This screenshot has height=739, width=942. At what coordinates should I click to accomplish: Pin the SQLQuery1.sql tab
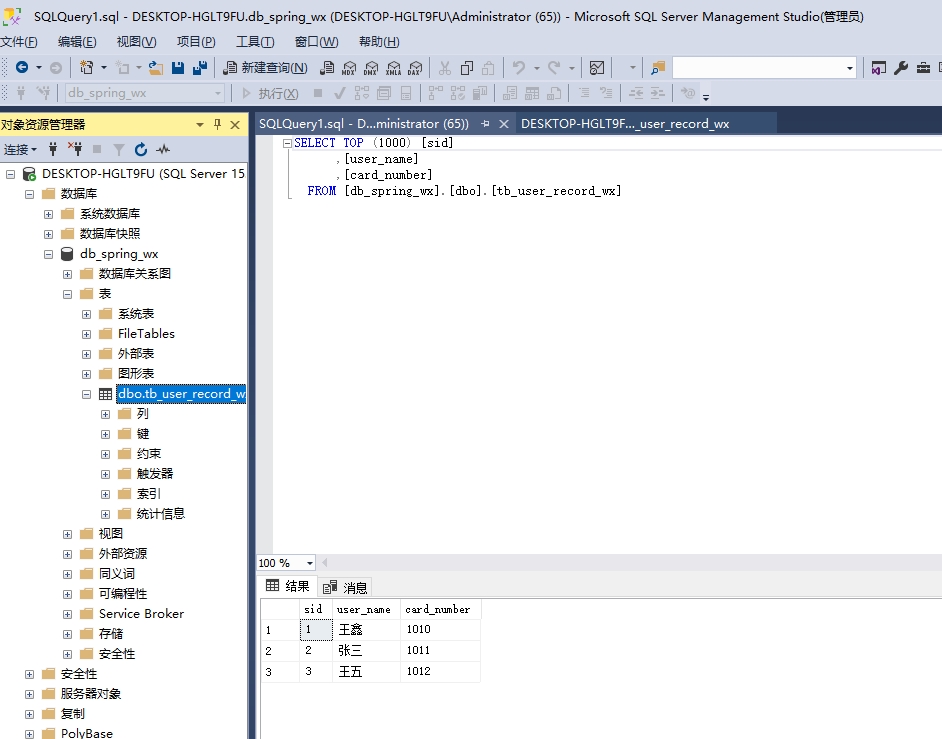coord(485,124)
